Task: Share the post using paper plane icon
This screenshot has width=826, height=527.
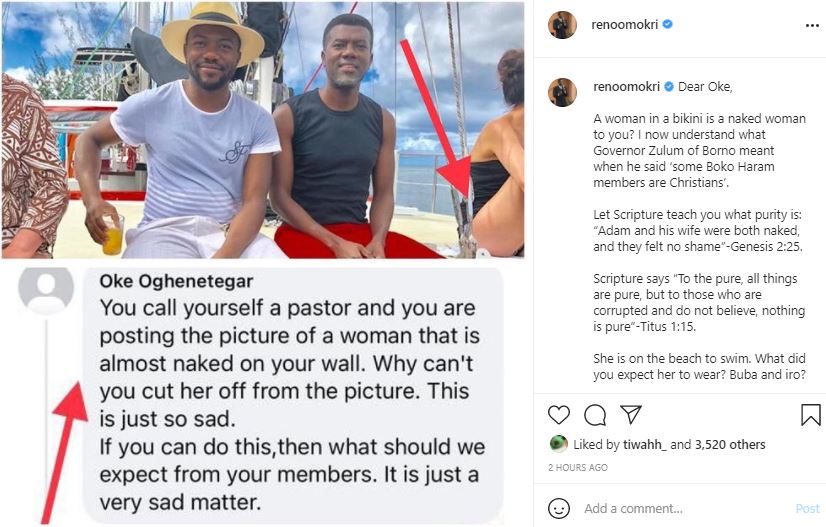Action: click(x=630, y=414)
